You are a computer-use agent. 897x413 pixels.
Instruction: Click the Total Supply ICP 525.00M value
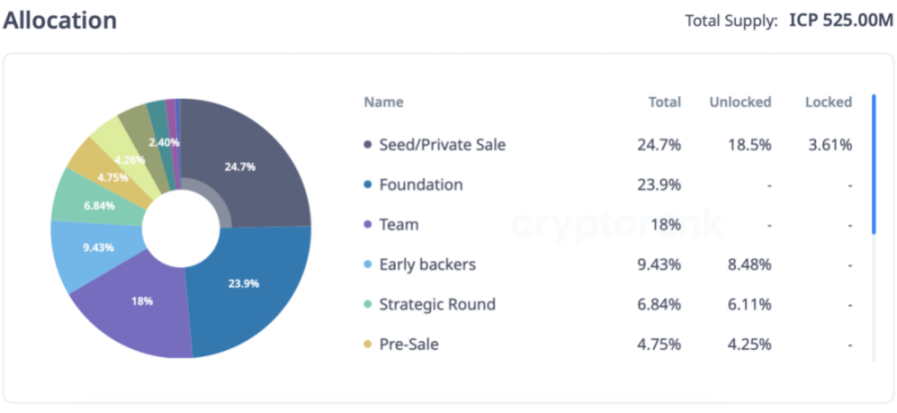point(839,21)
